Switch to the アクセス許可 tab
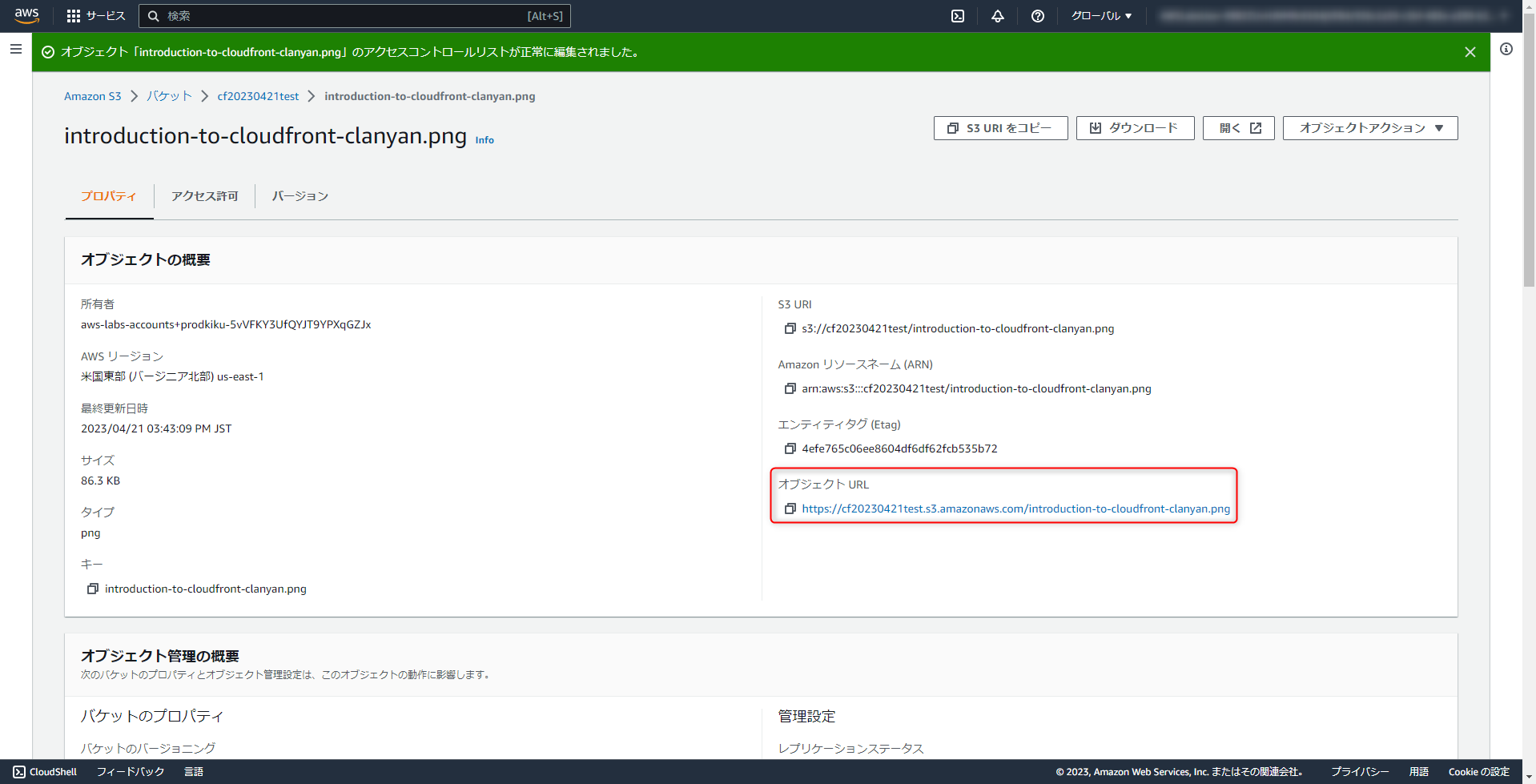Viewport: 1536px width, 784px height. (204, 195)
